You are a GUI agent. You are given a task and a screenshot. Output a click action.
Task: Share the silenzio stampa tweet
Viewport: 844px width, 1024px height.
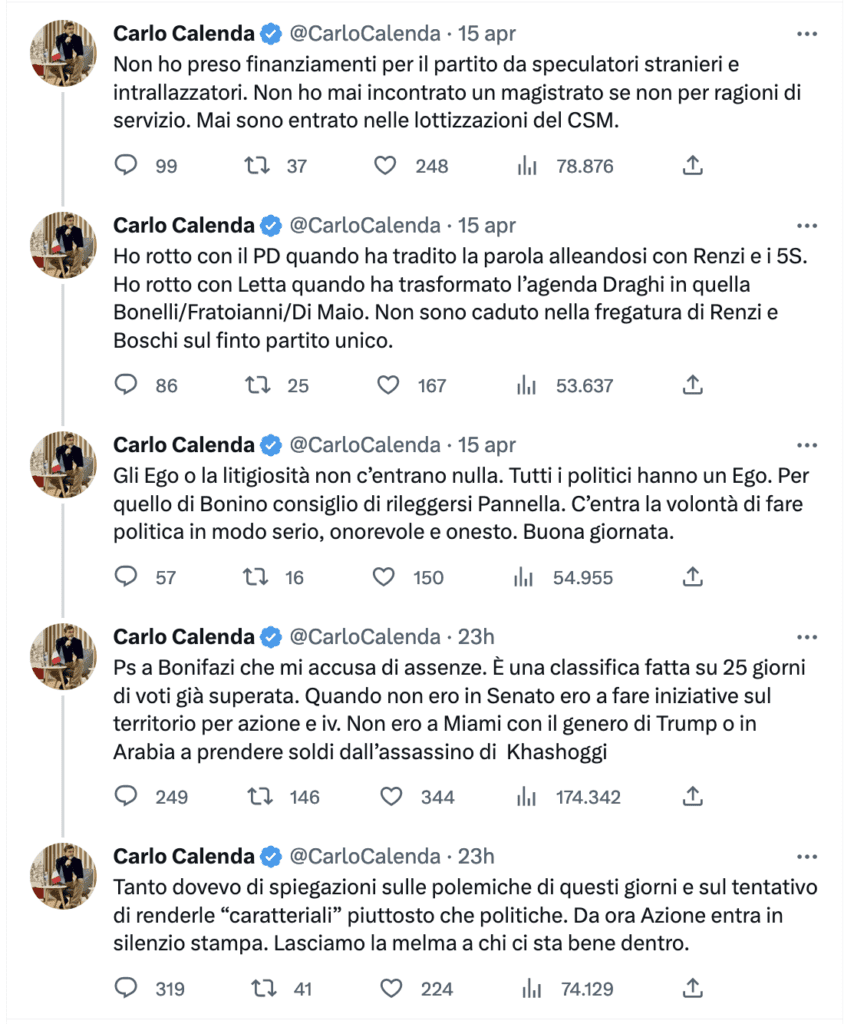pos(692,989)
